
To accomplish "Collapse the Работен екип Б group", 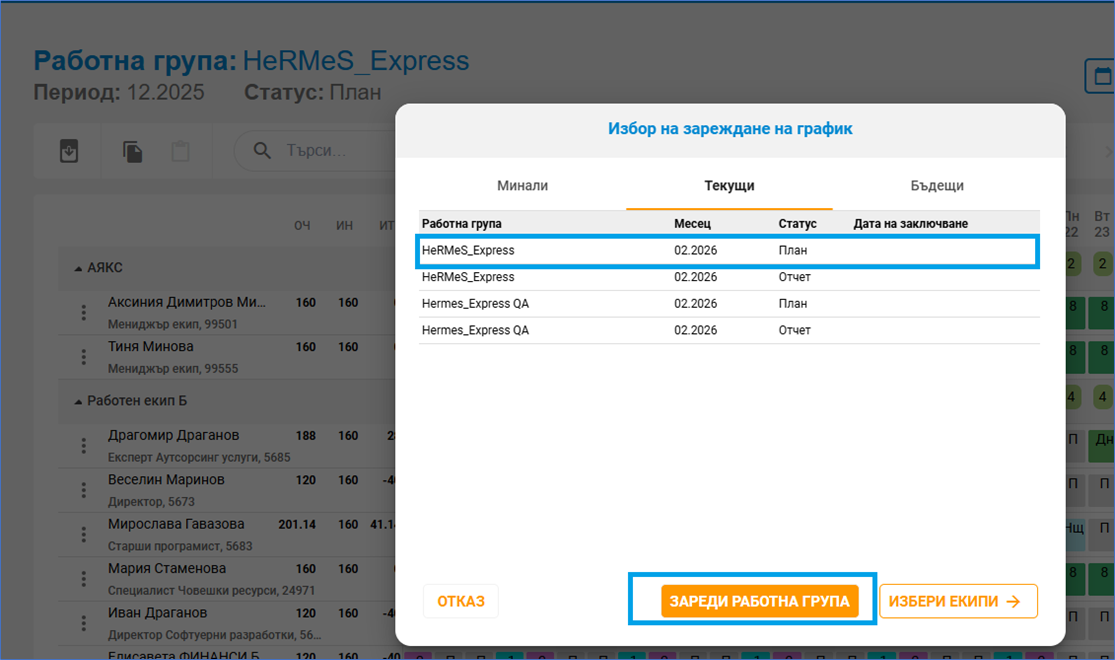I will click(79, 401).
